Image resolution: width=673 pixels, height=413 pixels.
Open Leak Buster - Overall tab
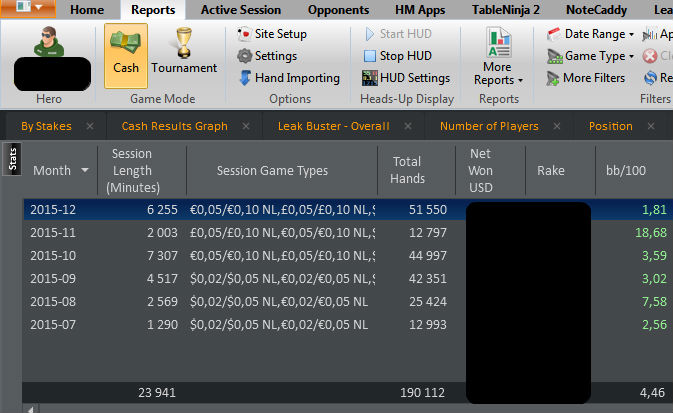[x=333, y=126]
